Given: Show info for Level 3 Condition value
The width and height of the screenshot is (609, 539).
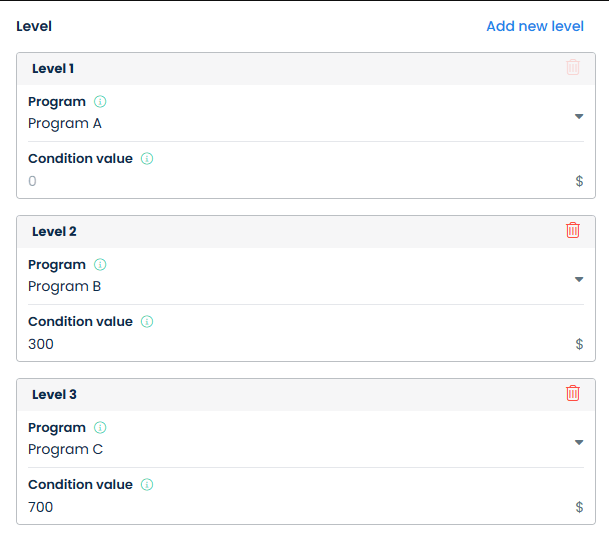Looking at the screenshot, I should pos(147,485).
